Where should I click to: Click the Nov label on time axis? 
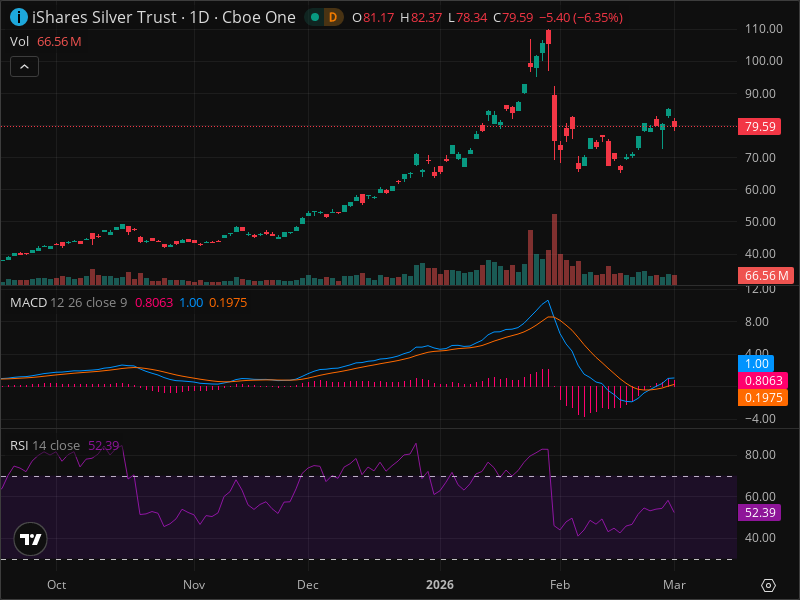tap(194, 585)
